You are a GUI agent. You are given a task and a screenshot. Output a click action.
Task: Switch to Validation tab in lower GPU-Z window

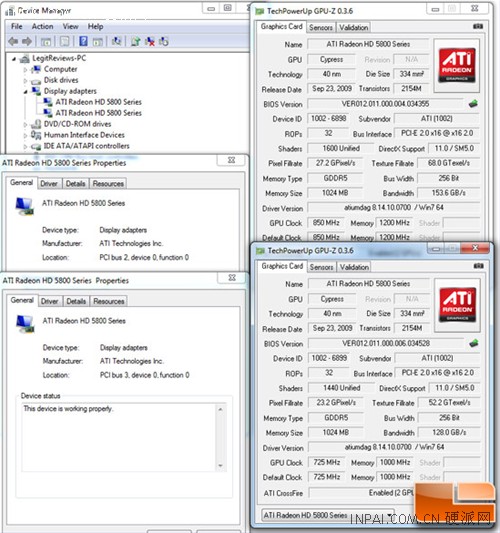(354, 267)
